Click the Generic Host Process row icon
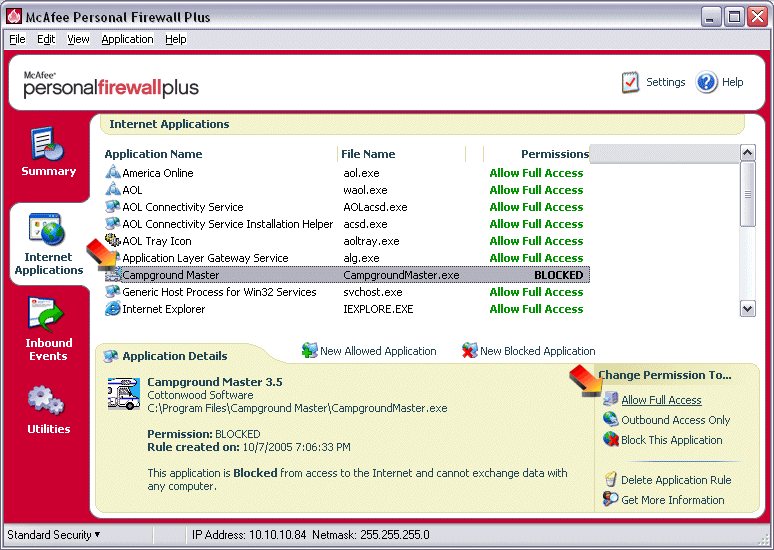The width and height of the screenshot is (774, 550). point(113,291)
